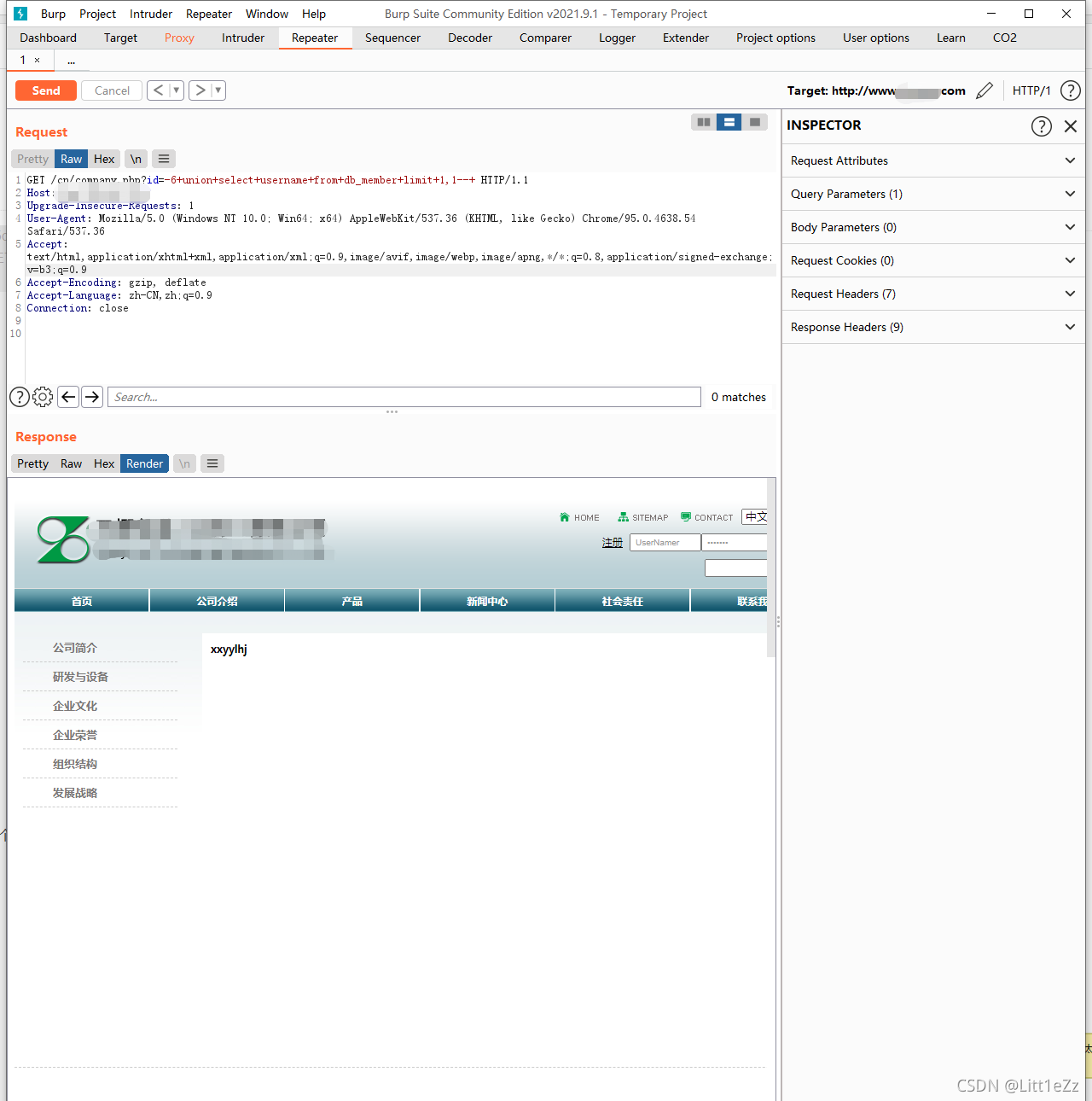Click HOME icon link in rendered page
Viewport: 1092px width, 1101px height.
[579, 517]
